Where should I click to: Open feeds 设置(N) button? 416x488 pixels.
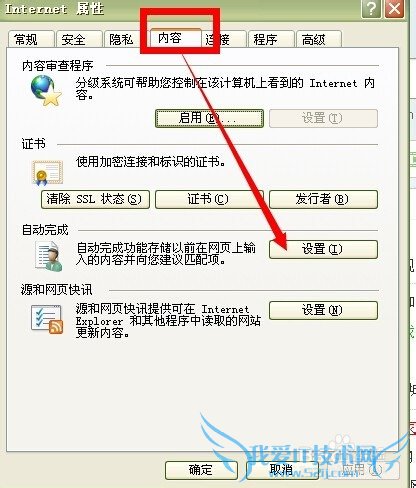[323, 310]
